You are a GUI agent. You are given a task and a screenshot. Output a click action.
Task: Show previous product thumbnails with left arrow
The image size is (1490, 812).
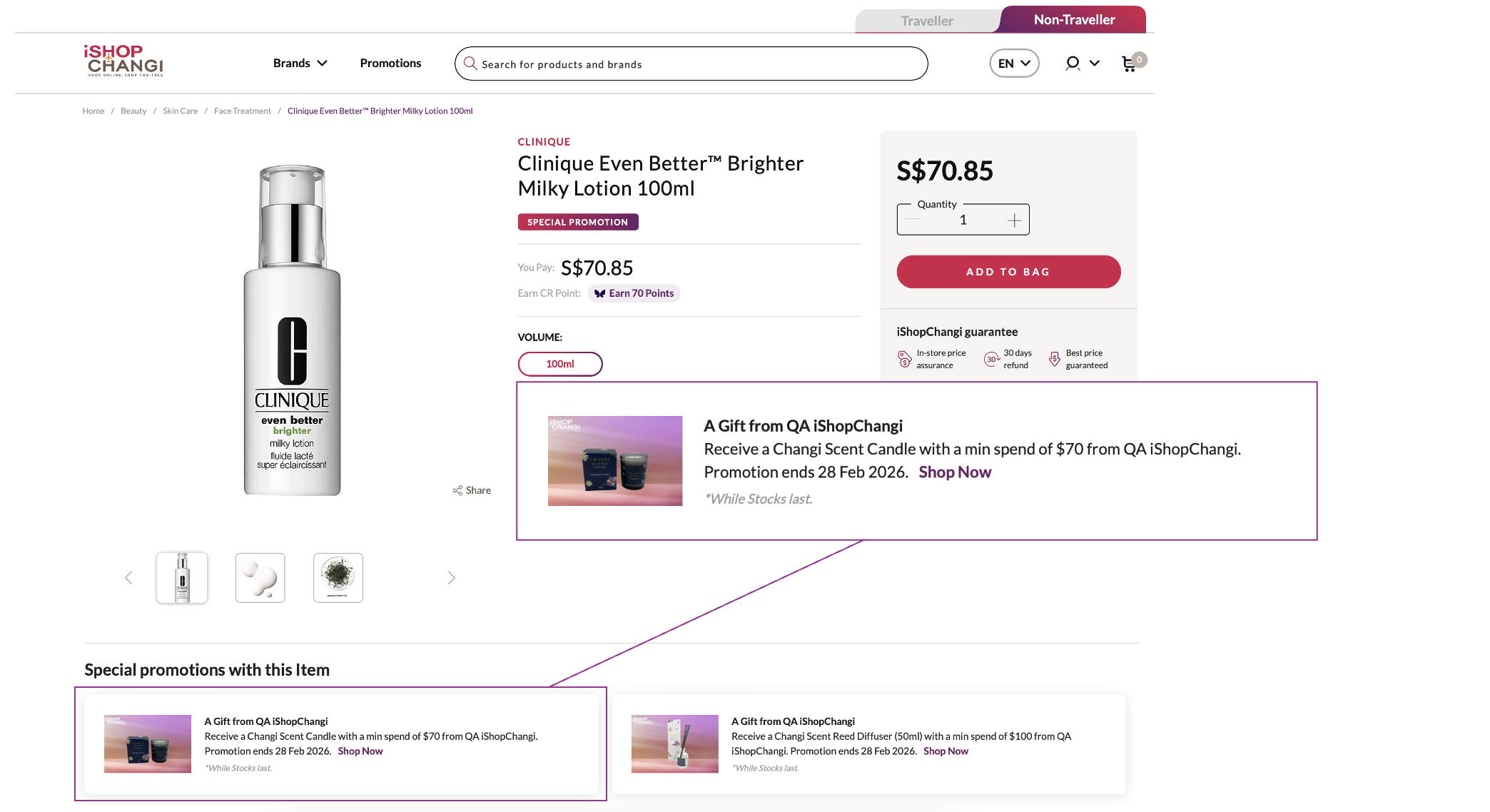point(128,578)
